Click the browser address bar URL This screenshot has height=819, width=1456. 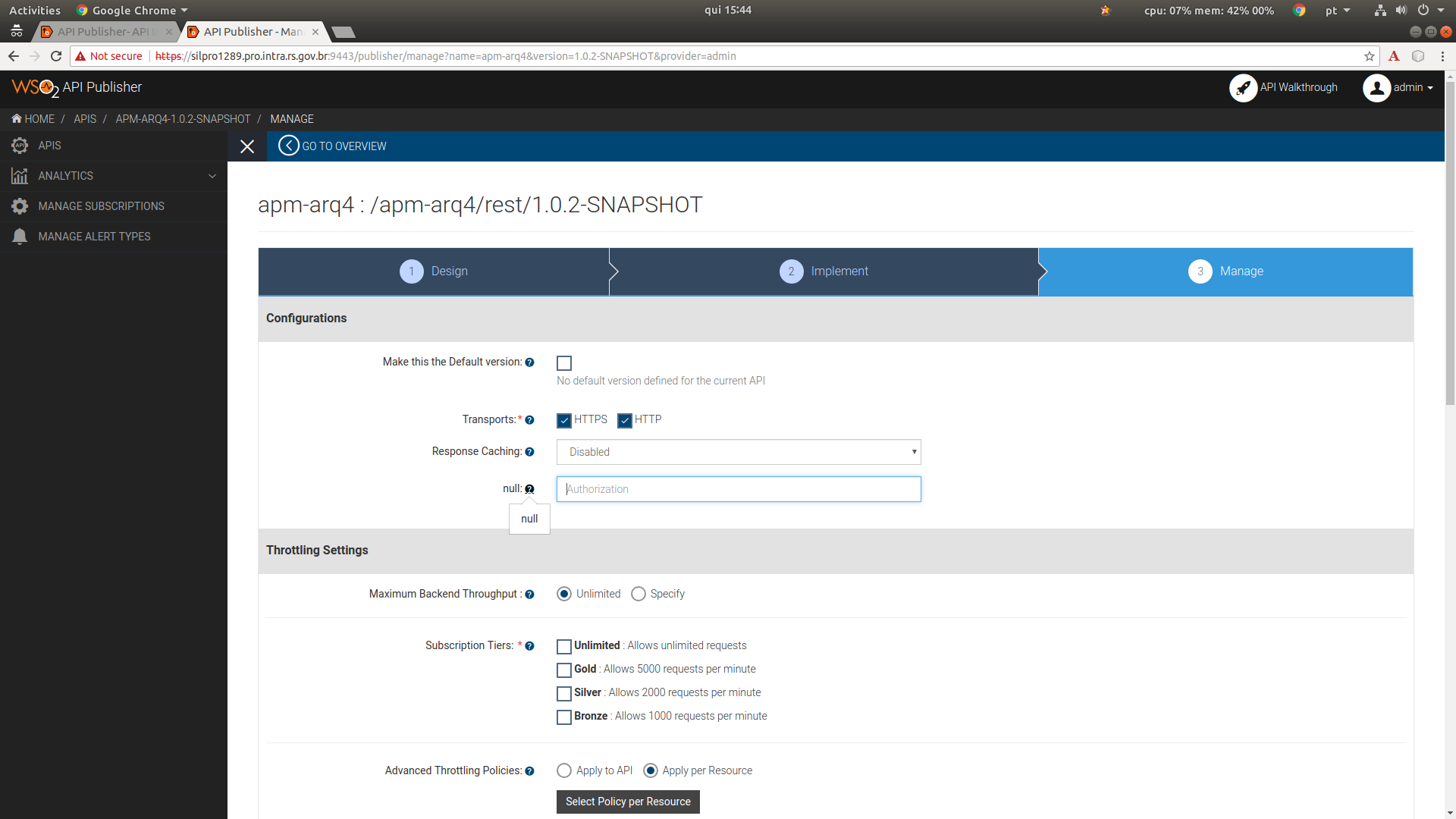pyautogui.click(x=446, y=56)
